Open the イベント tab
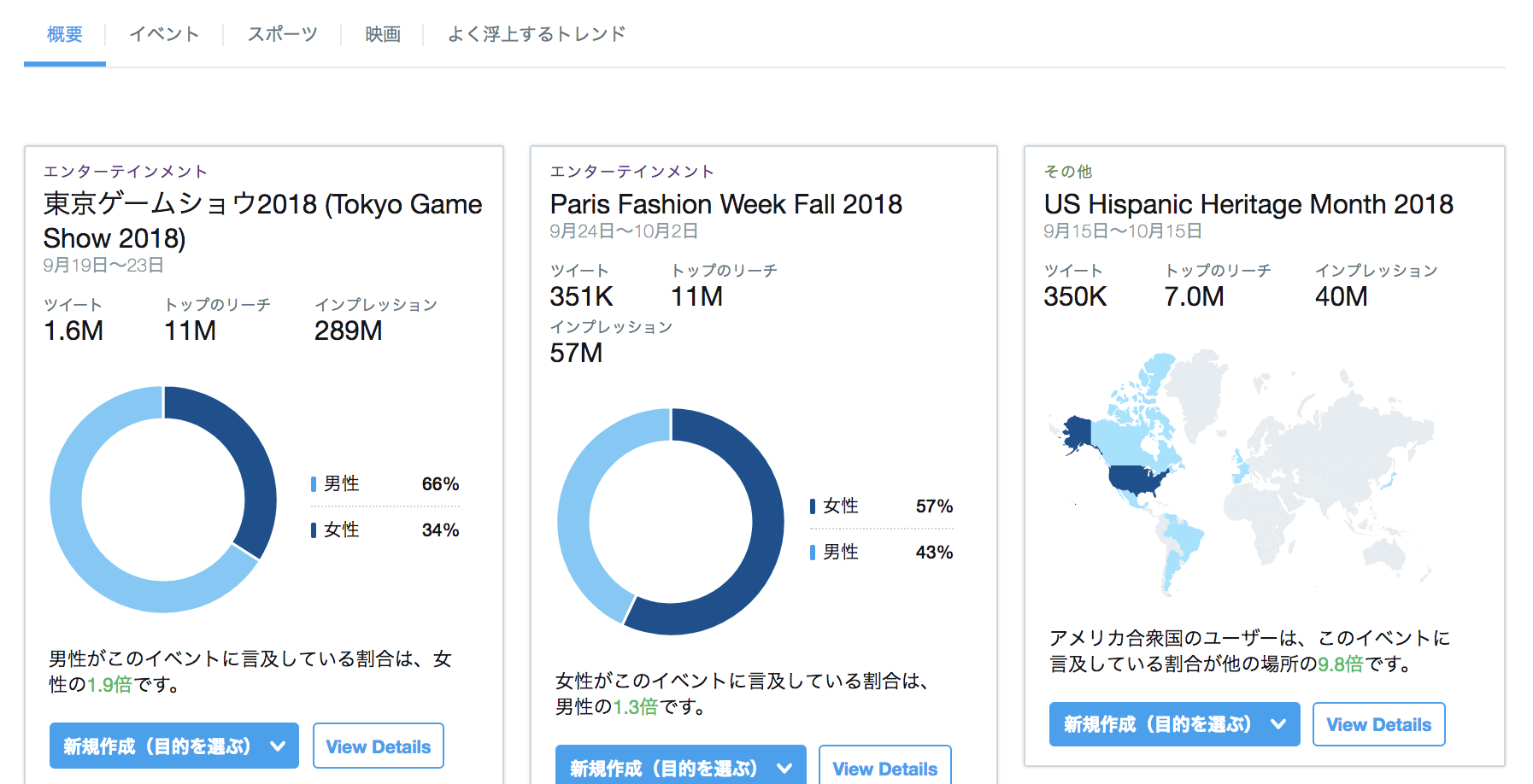 pyautogui.click(x=164, y=34)
